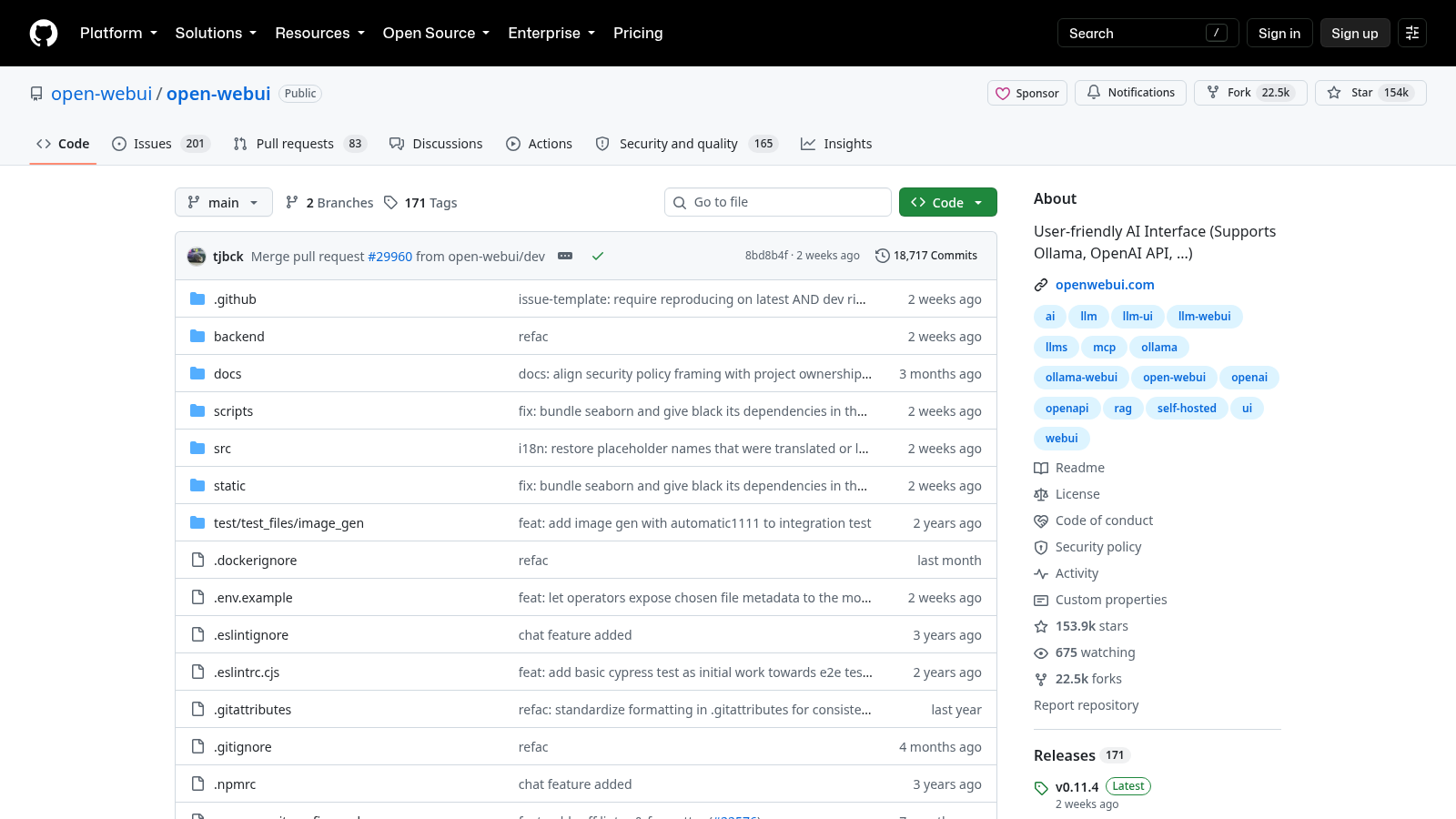Open the License link in About
This screenshot has width=1456, height=819.
coord(1067,494)
